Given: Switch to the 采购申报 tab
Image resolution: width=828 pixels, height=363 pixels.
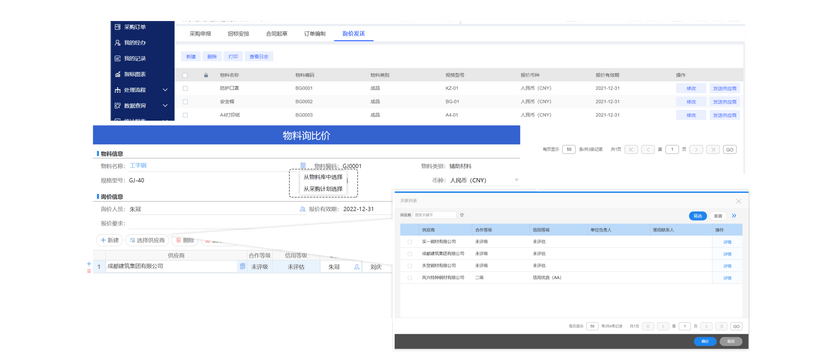Looking at the screenshot, I should 200,33.
